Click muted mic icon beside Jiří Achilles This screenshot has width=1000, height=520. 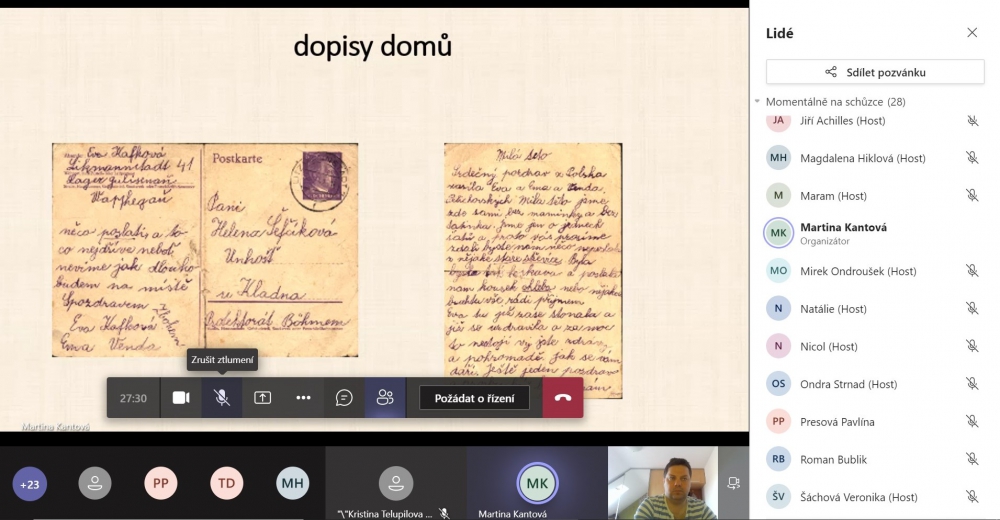pos(973,121)
